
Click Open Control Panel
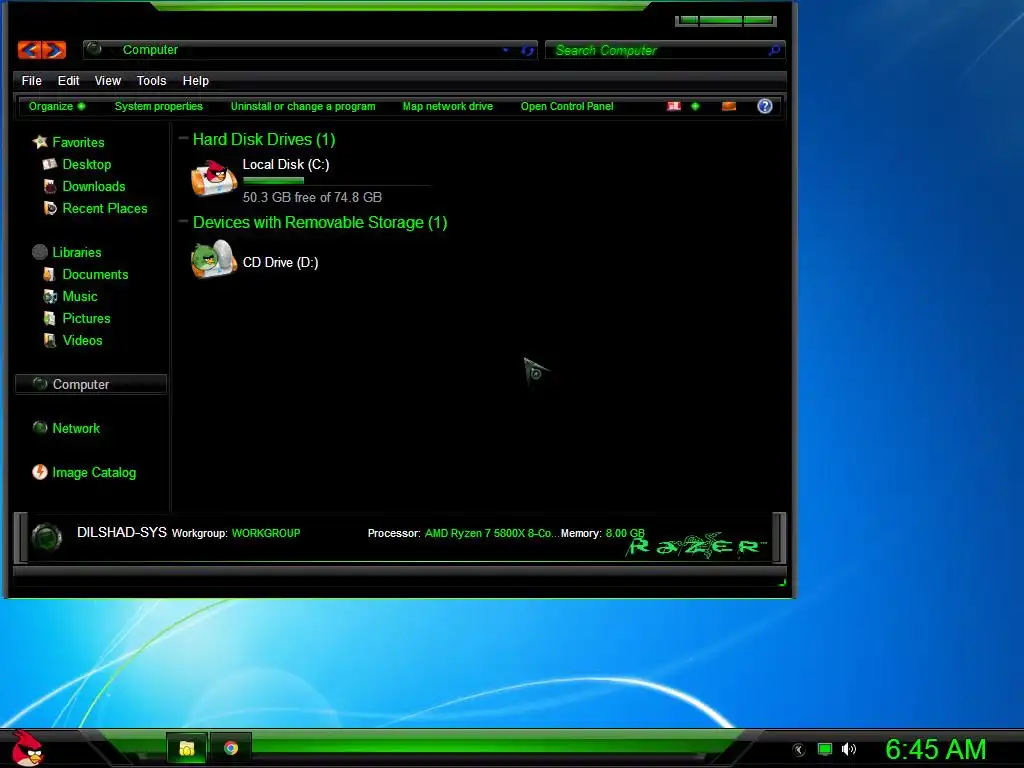[x=567, y=106]
